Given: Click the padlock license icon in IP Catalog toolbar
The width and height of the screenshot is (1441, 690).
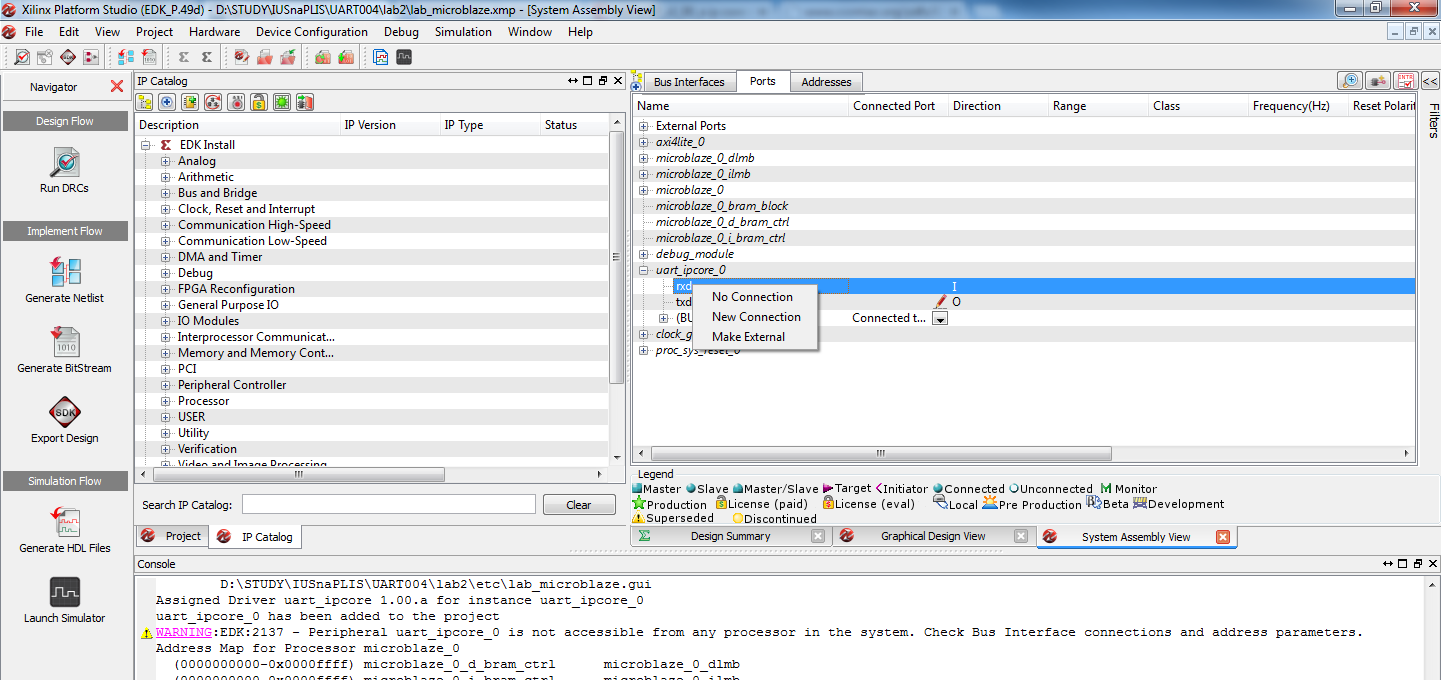Looking at the screenshot, I should (259, 102).
